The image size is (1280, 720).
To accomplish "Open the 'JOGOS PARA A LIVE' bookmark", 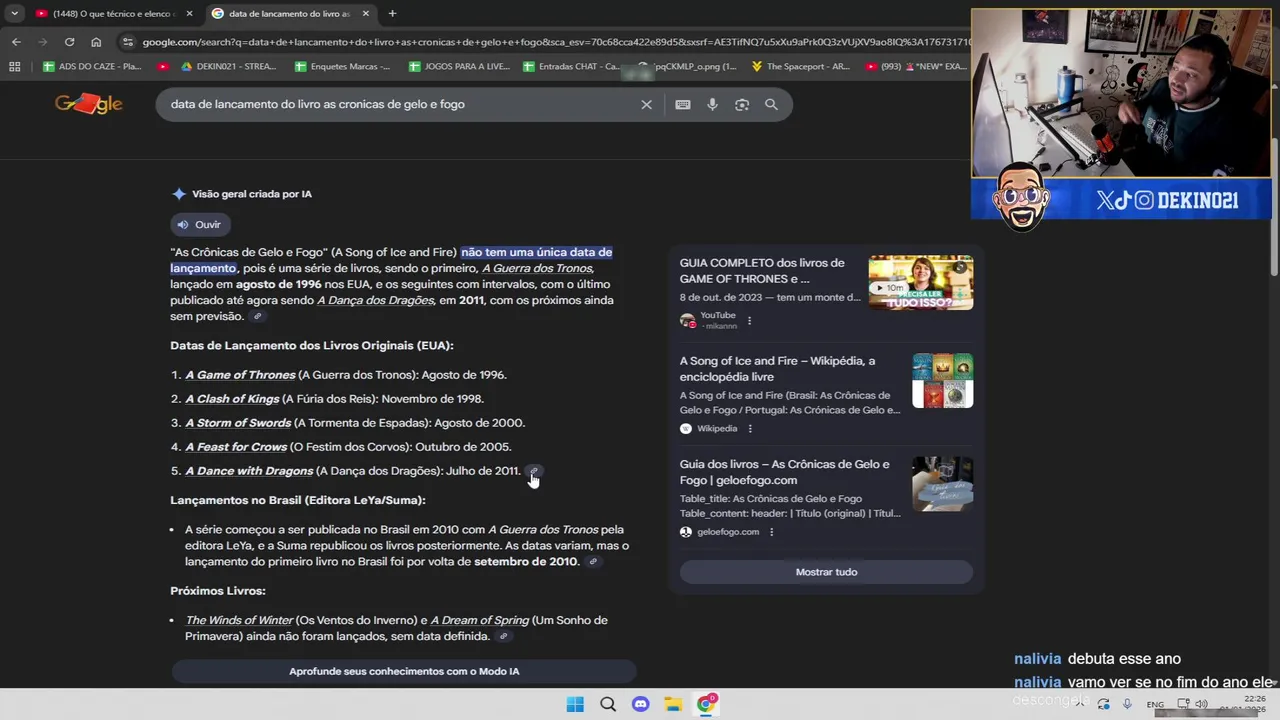I will pos(459,66).
